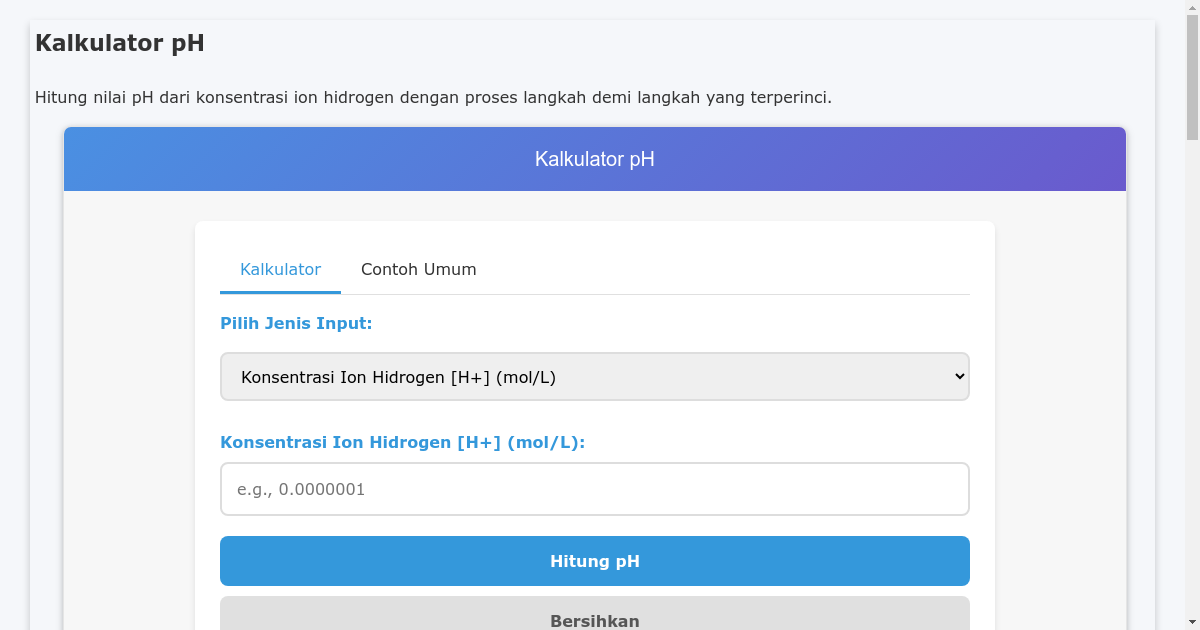Click the active tab underline indicator

click(x=280, y=291)
